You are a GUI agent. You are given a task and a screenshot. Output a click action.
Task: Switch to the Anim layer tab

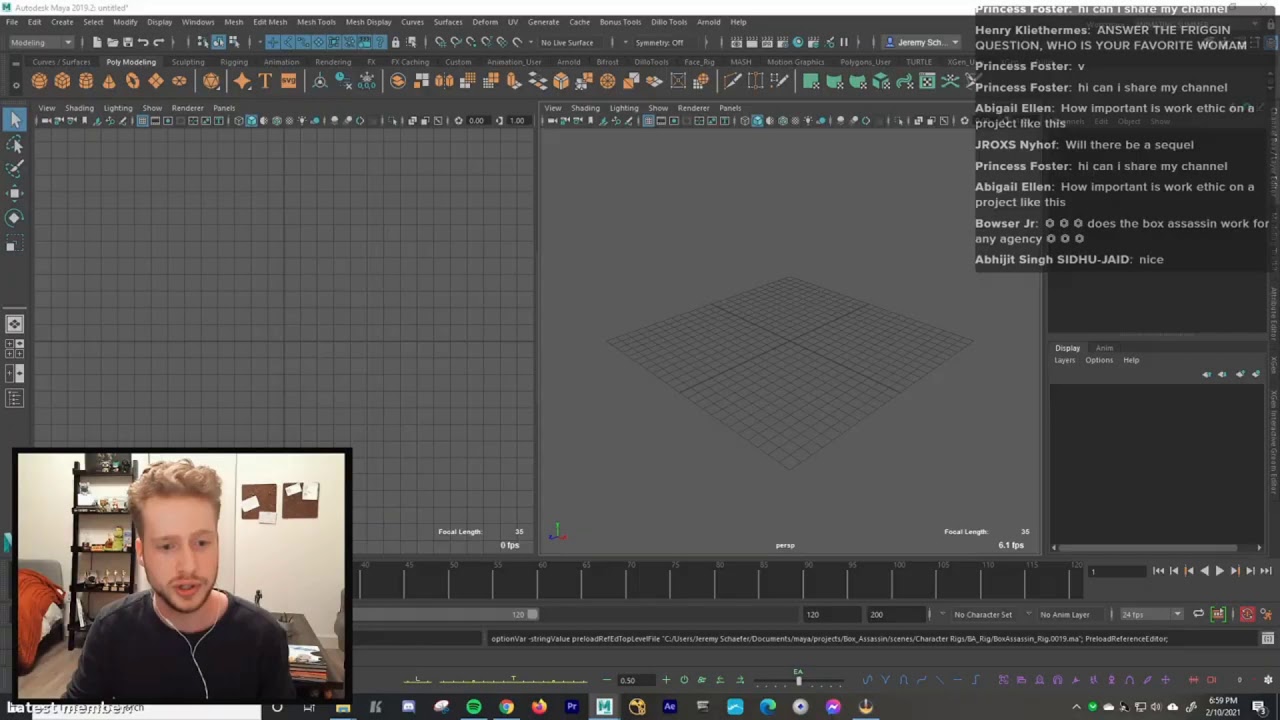click(1104, 348)
